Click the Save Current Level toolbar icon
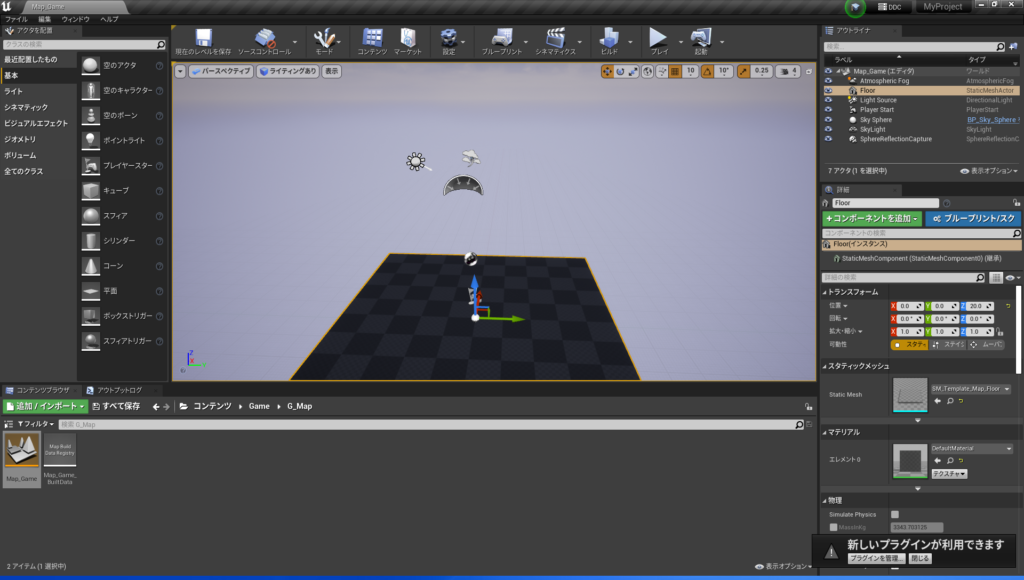The image size is (1024, 580). [203, 40]
